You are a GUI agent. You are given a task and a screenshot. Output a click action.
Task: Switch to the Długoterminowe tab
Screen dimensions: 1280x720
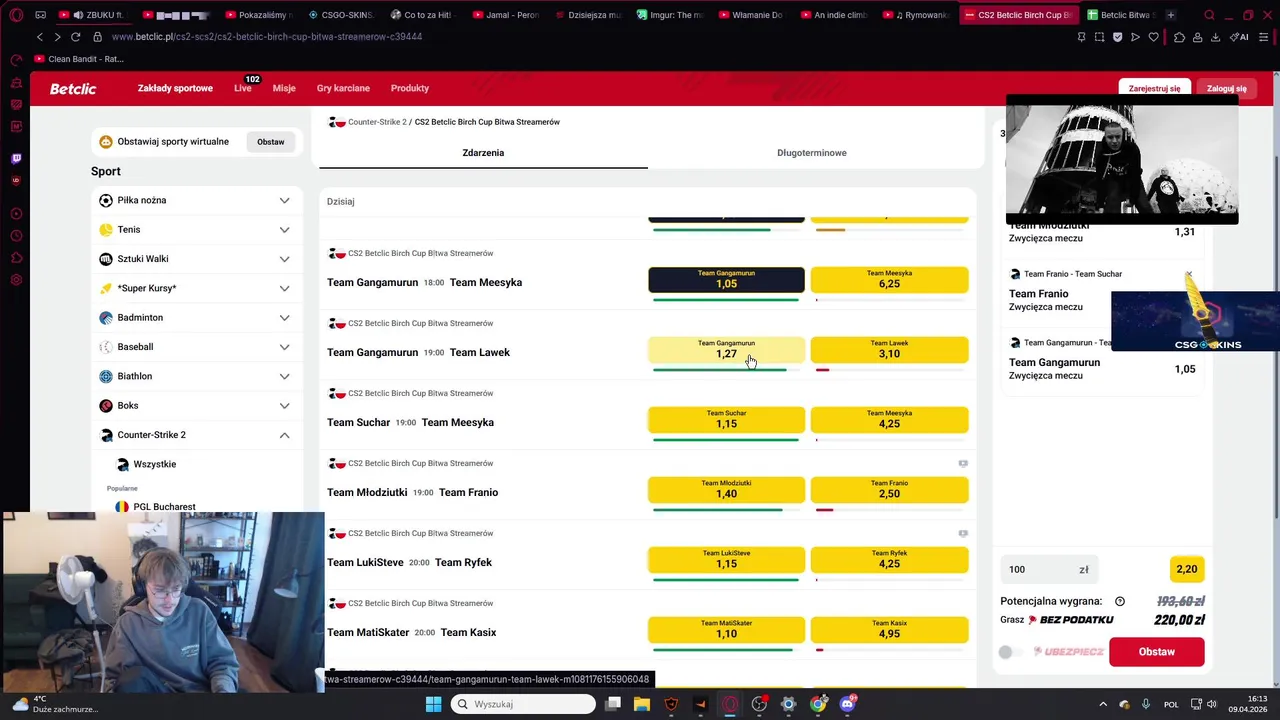point(812,153)
